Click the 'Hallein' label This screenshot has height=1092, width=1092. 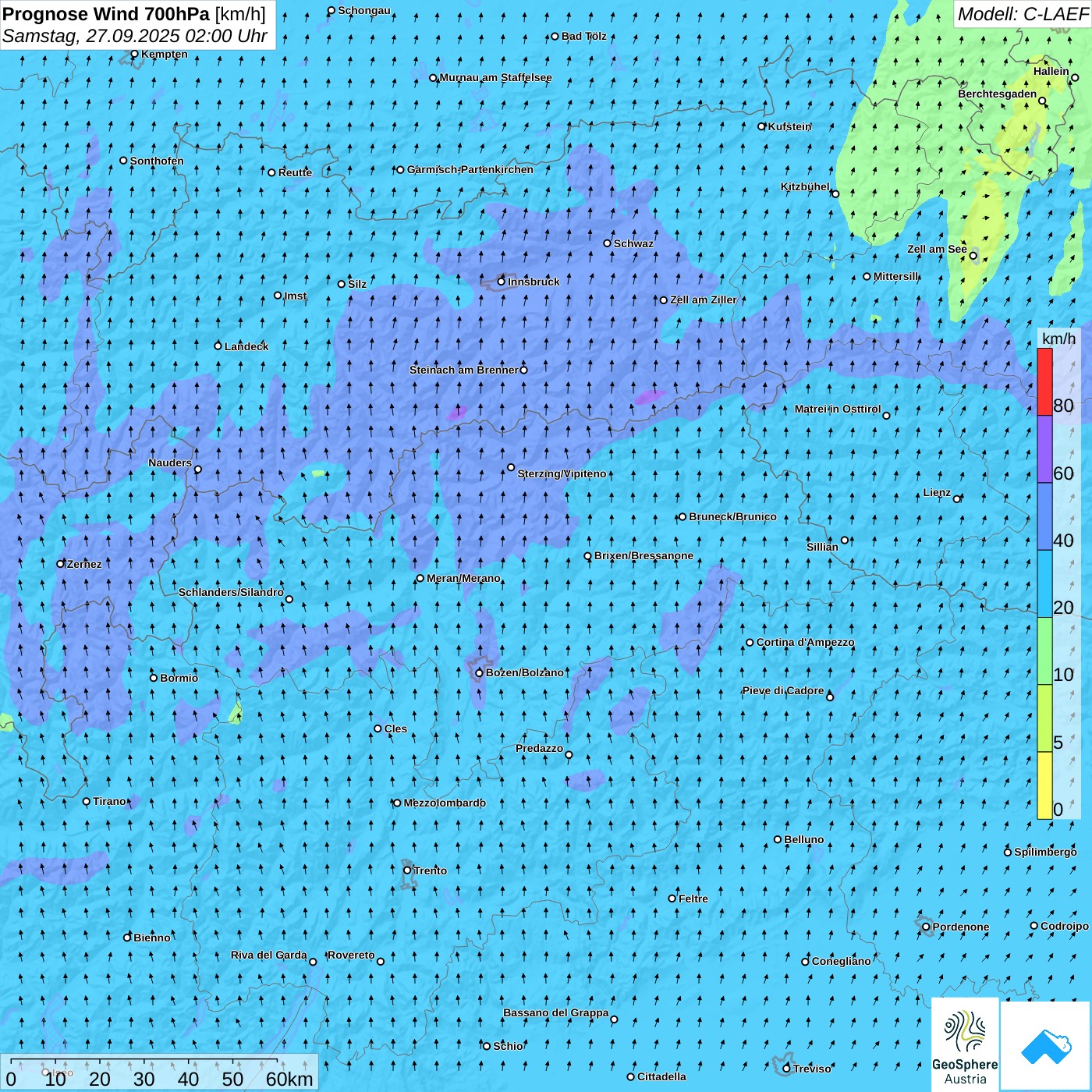(1051, 71)
